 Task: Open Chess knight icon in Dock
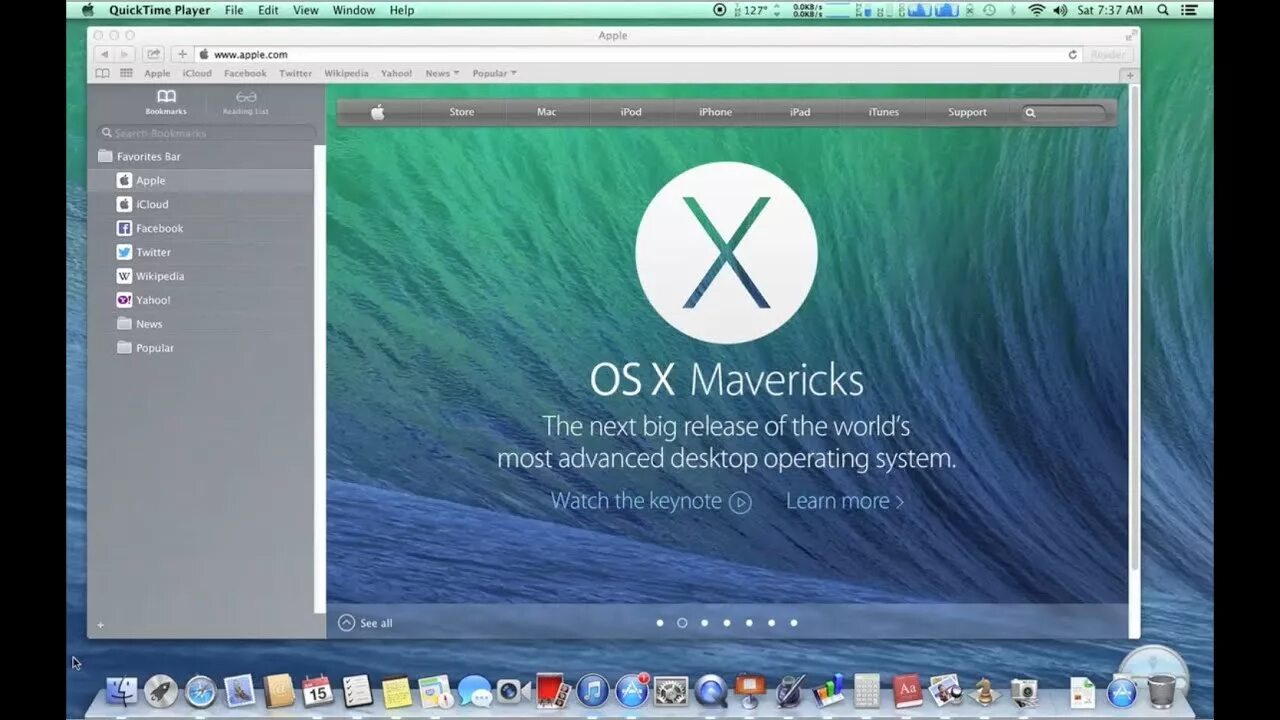[x=985, y=690]
